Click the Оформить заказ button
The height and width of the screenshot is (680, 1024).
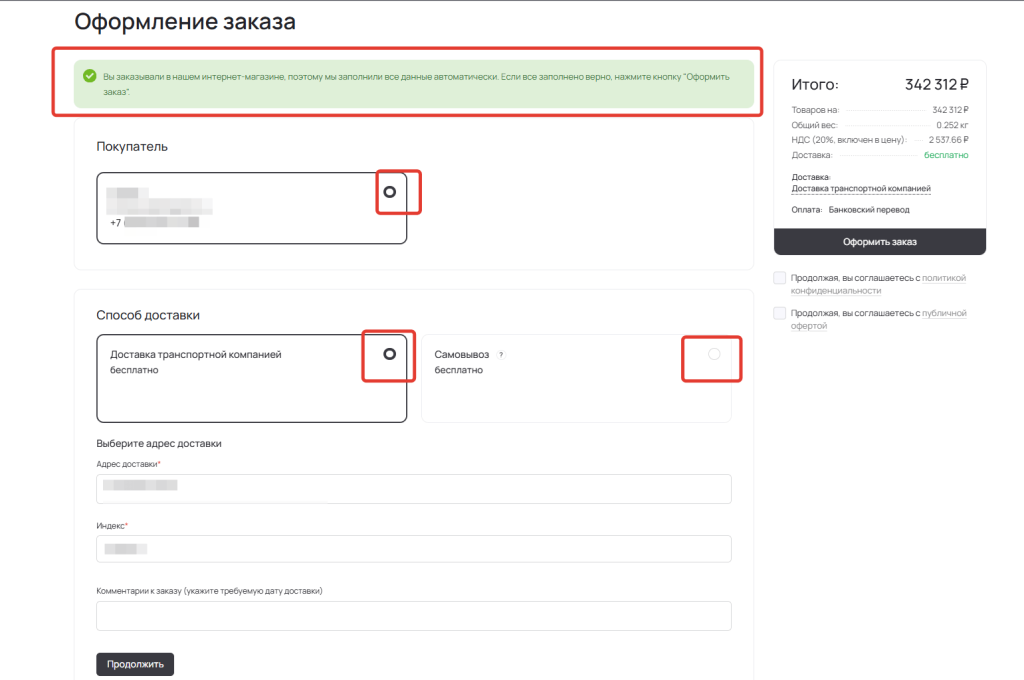coord(880,242)
